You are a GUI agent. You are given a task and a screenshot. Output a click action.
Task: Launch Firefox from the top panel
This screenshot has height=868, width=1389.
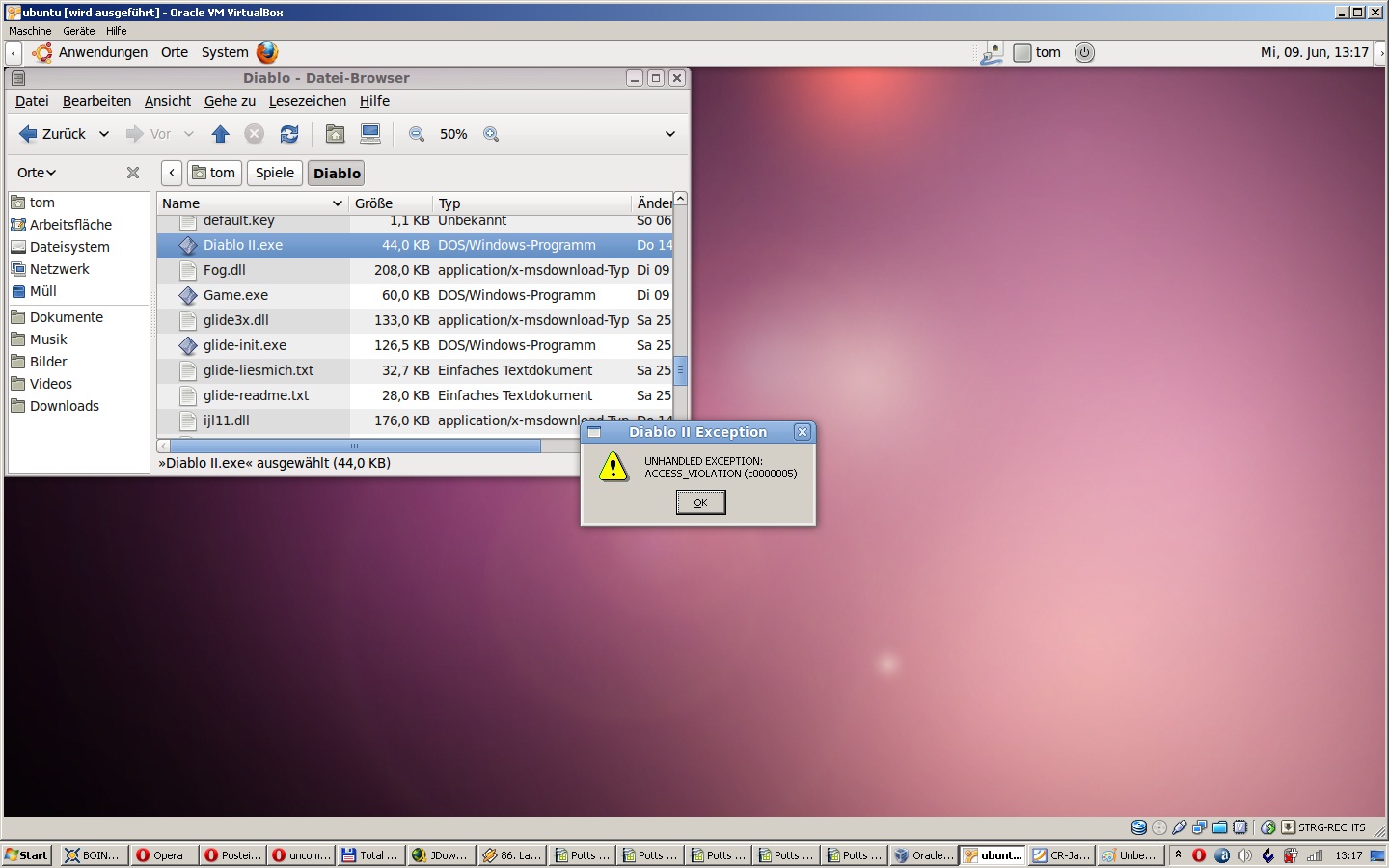(x=267, y=52)
